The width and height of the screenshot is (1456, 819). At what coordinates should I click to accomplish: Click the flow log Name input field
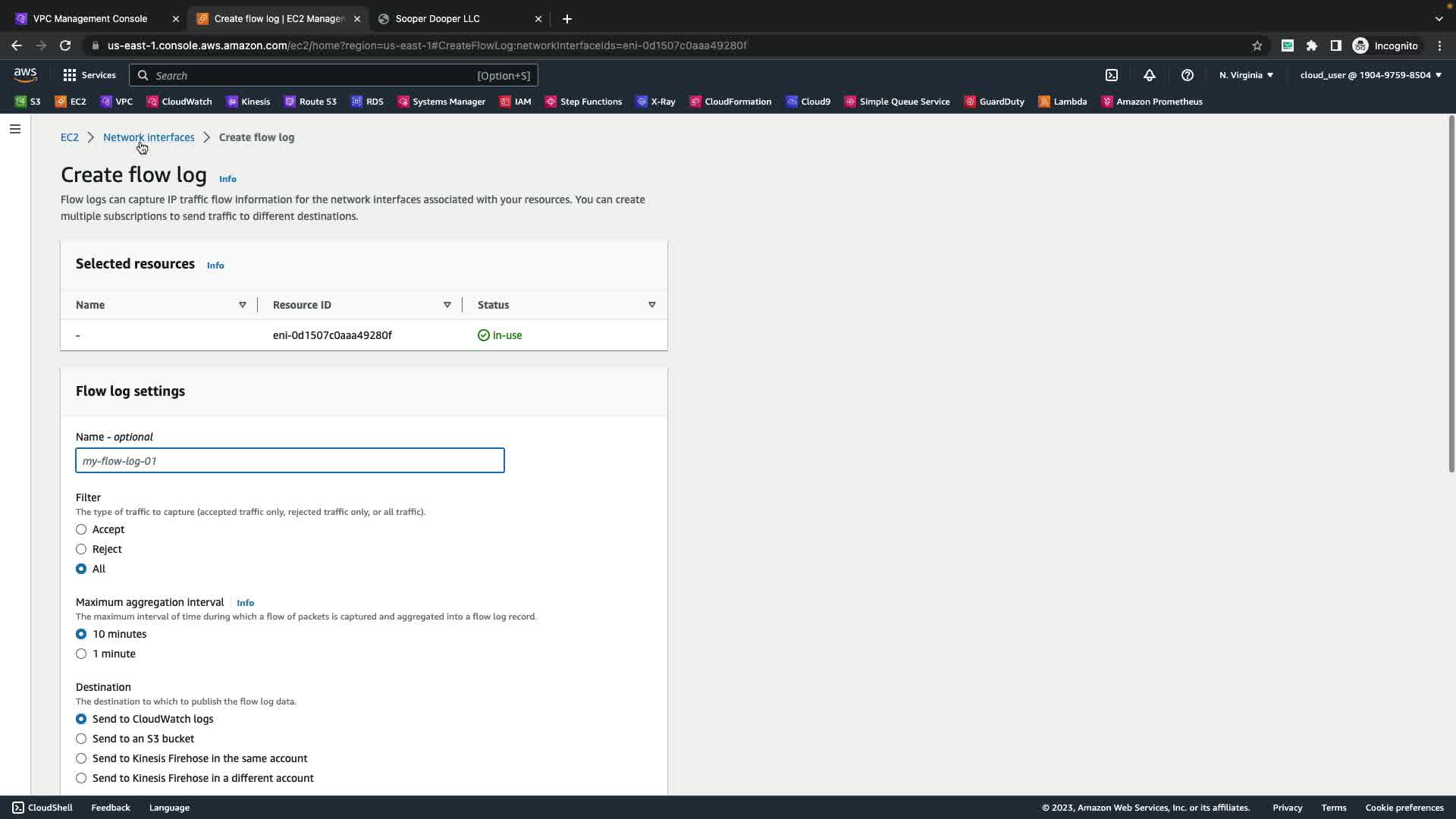(290, 461)
